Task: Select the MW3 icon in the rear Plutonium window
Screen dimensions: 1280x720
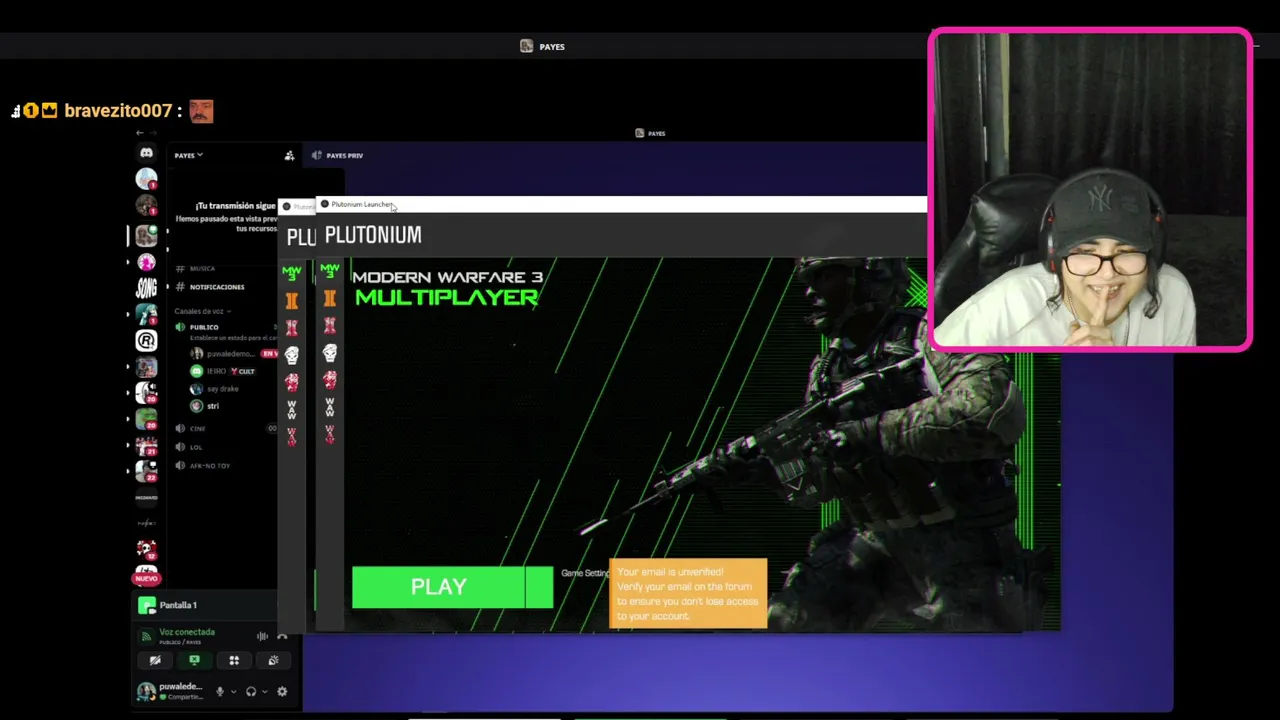Action: coord(292,271)
